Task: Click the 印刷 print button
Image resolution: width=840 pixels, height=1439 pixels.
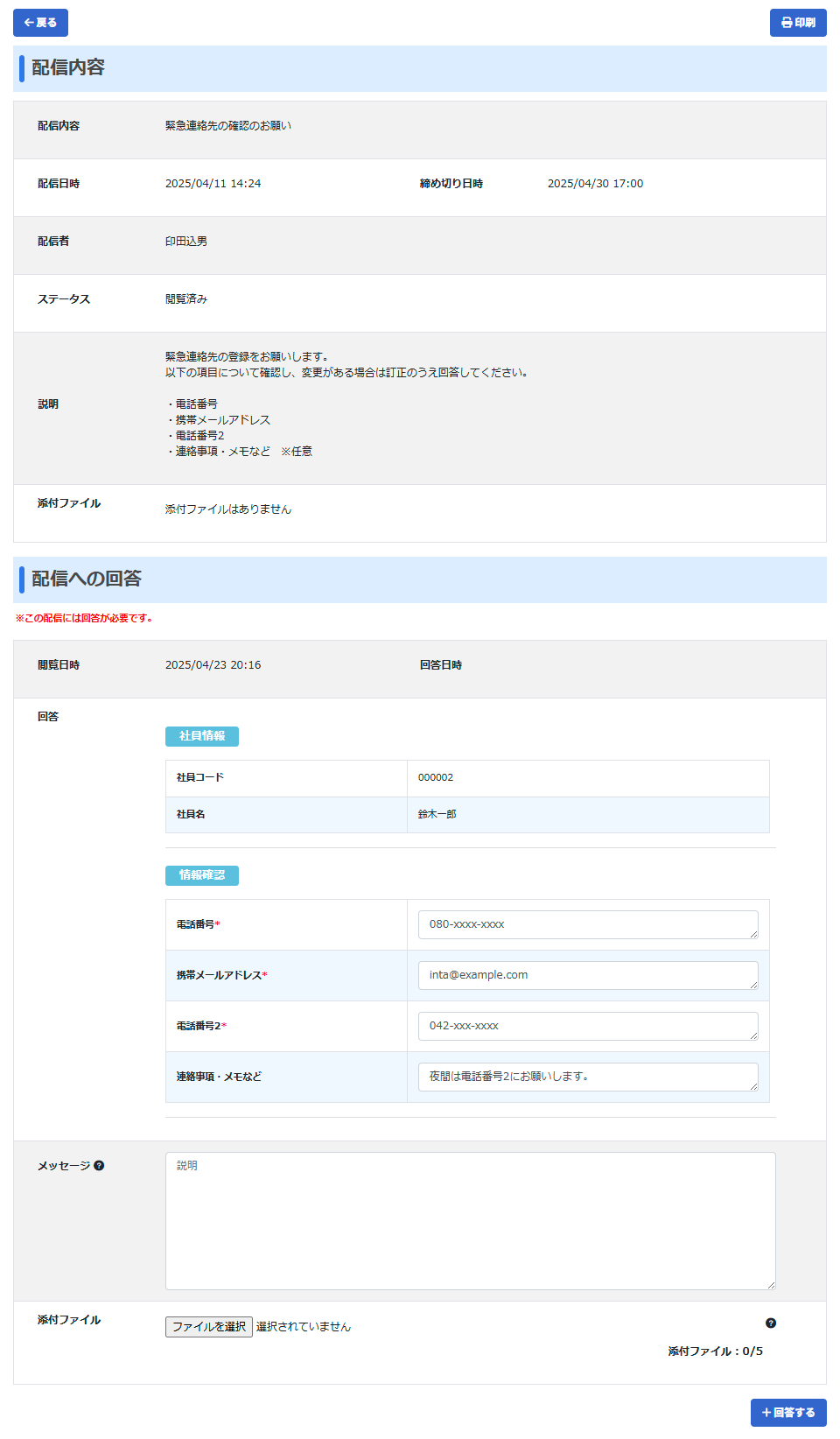Action: [797, 23]
